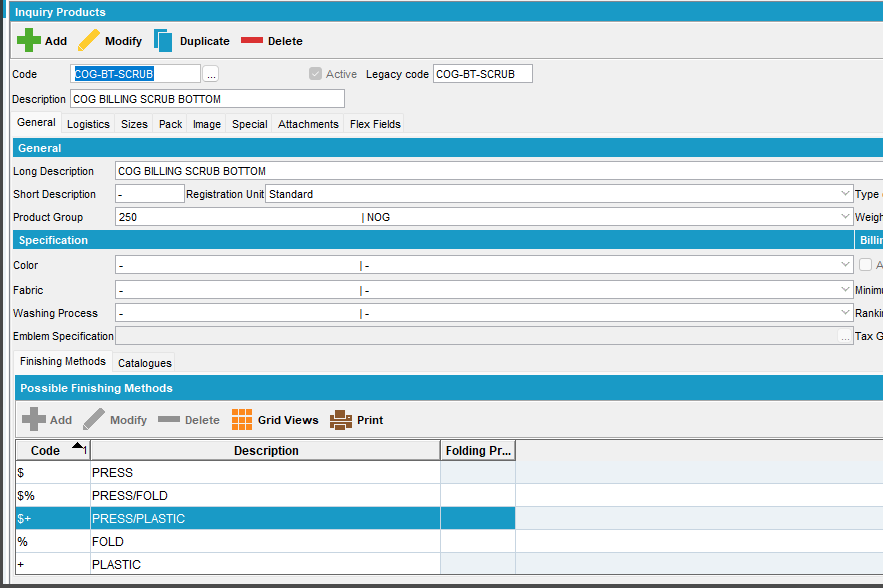Open Grid Views in finishing methods toolbar
The height and width of the screenshot is (588, 883).
pyautogui.click(x=242, y=420)
